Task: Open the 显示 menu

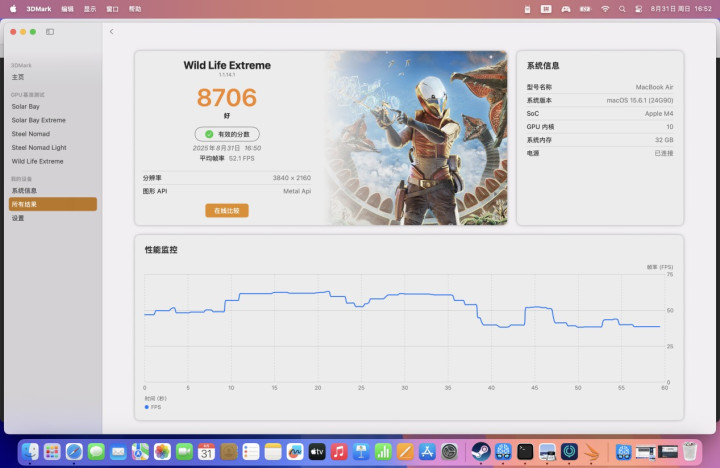Action: point(90,9)
